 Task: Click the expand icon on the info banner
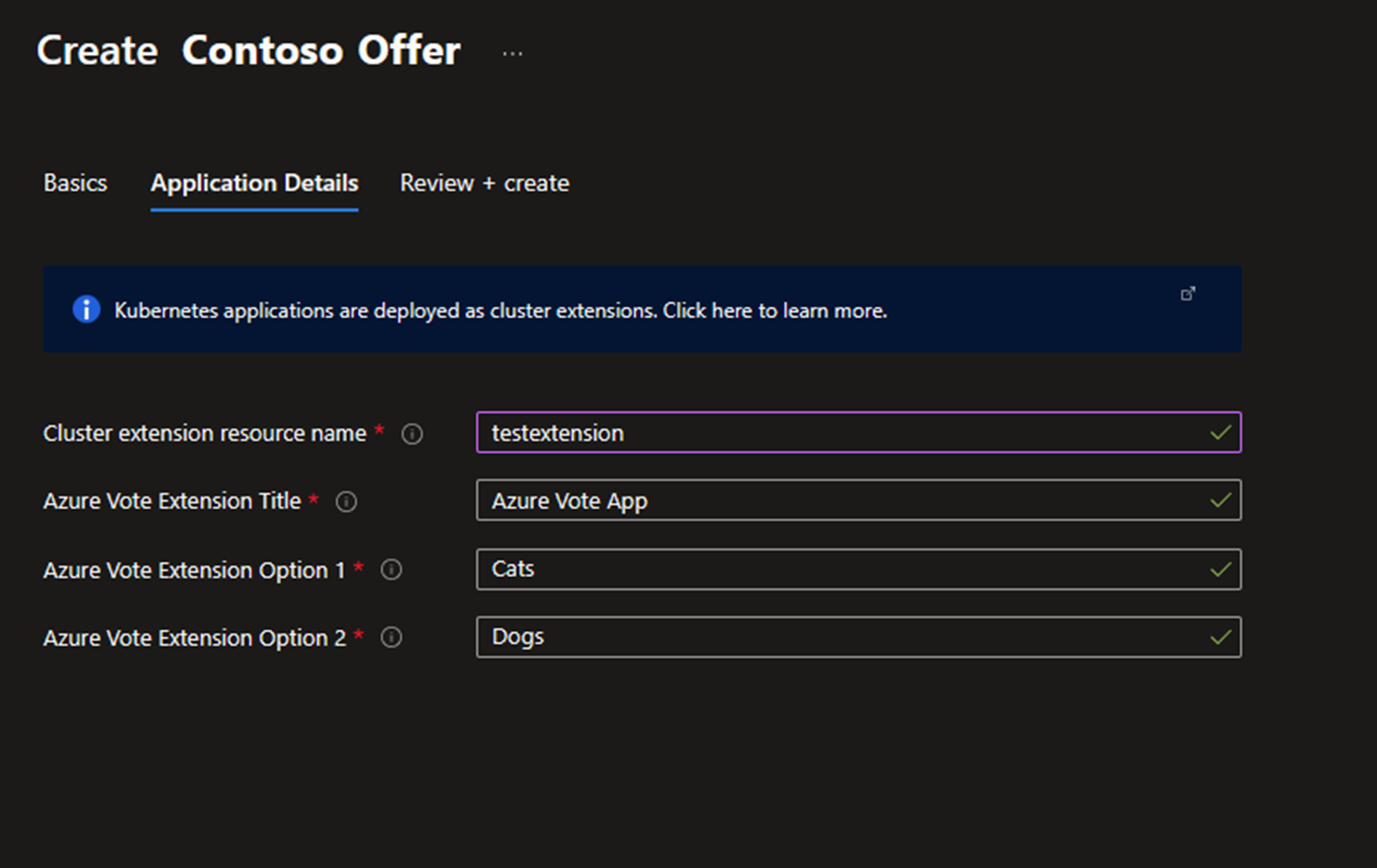(1188, 293)
